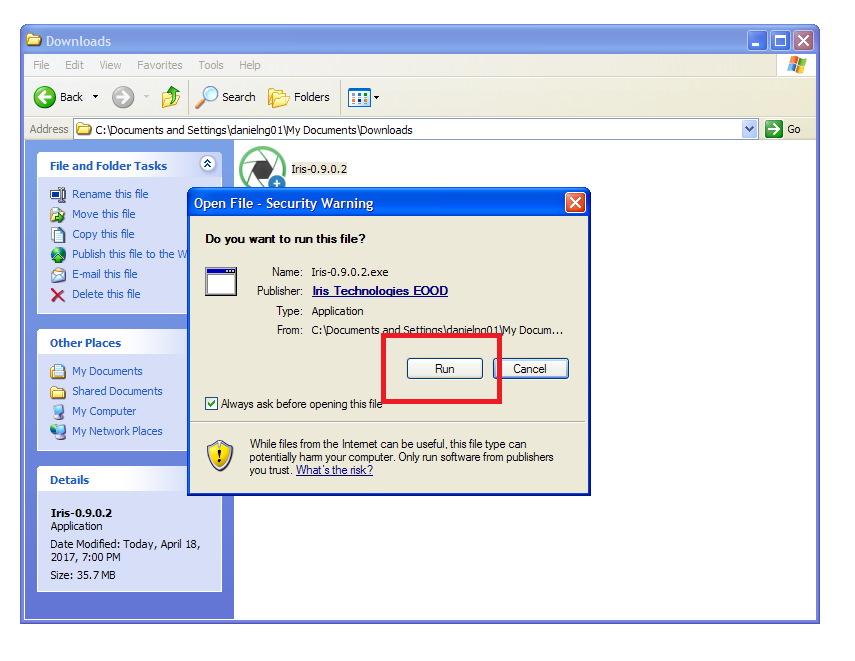This screenshot has width=855, height=661.
Task: Click Rename this file
Action: [x=110, y=194]
